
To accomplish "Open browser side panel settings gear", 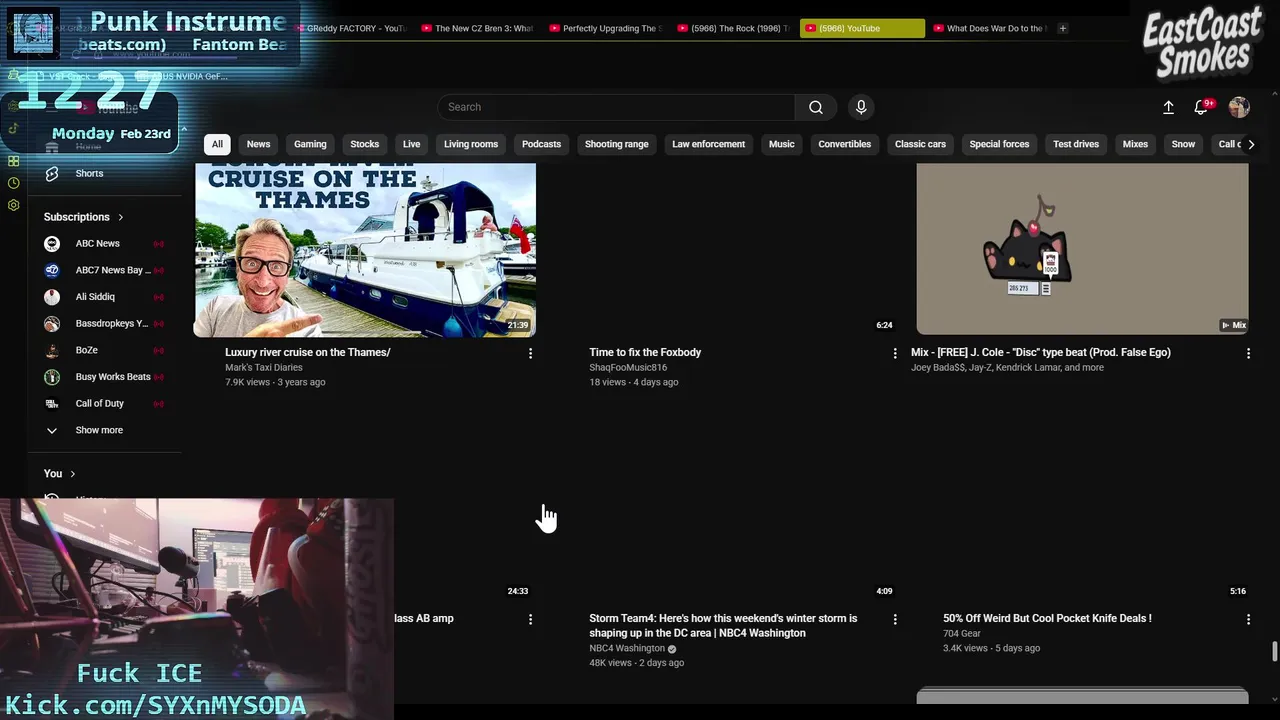I will coord(13,205).
